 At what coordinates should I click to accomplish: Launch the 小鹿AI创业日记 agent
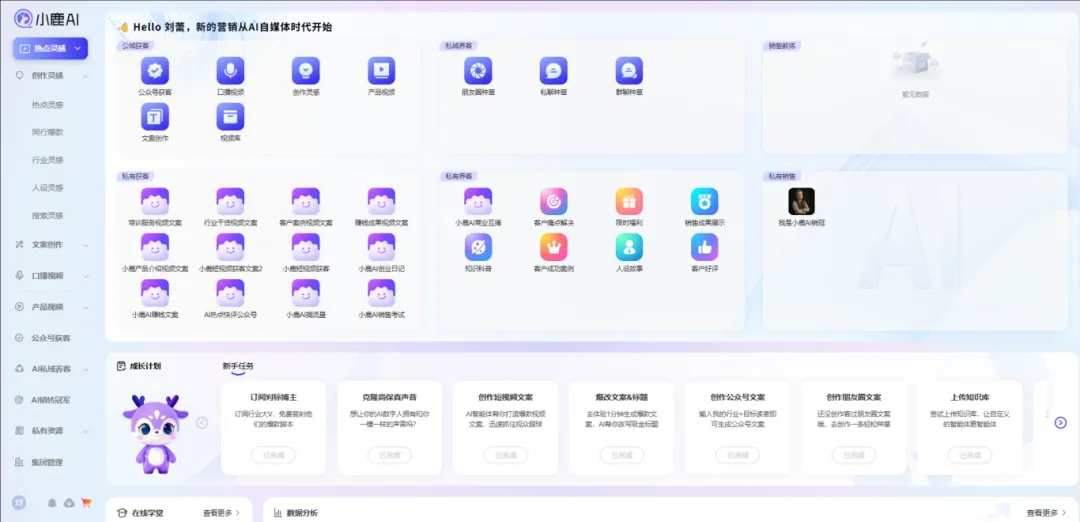pyautogui.click(x=381, y=247)
